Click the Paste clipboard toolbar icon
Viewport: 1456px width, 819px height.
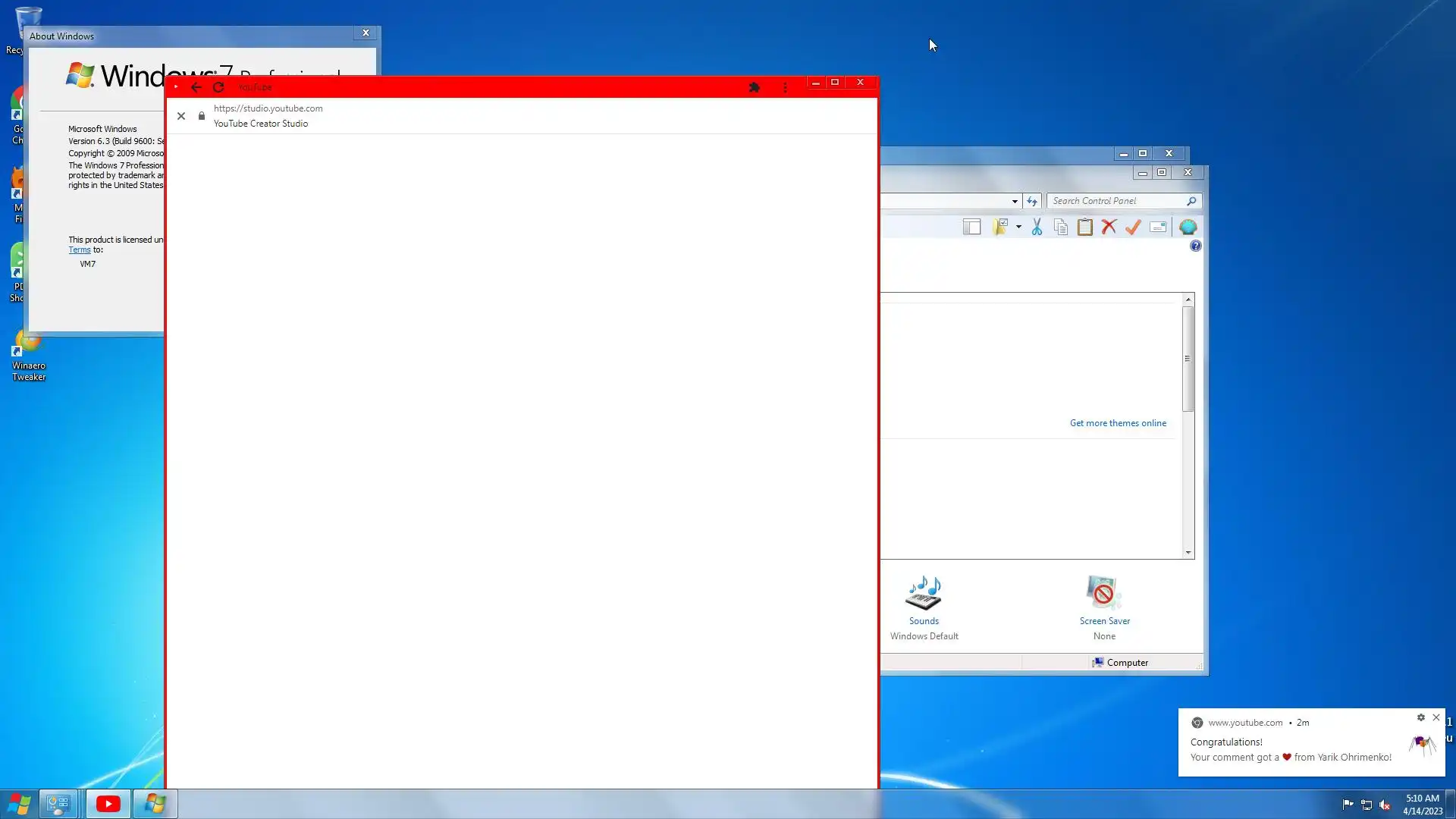pos(1085,227)
